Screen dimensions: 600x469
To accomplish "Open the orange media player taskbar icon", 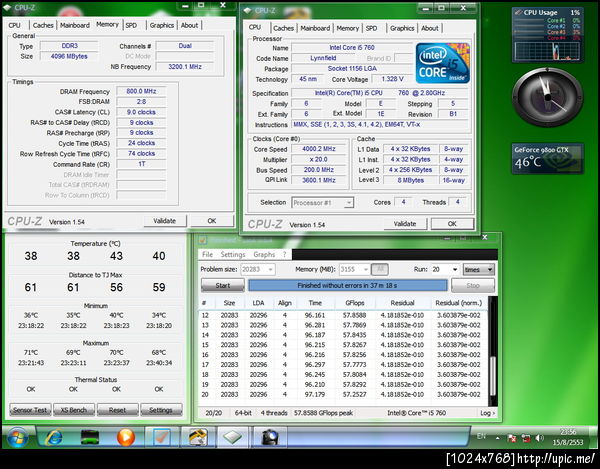I will pos(124,437).
